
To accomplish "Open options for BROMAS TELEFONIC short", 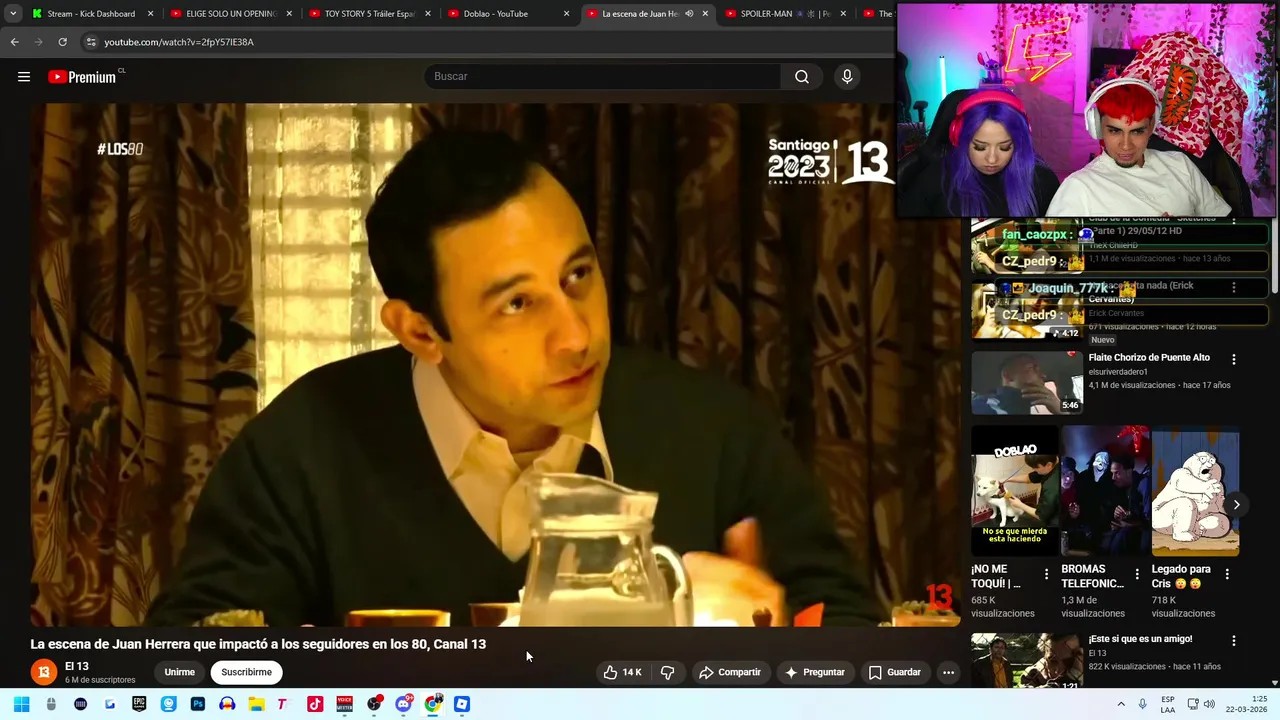I will click(1136, 575).
